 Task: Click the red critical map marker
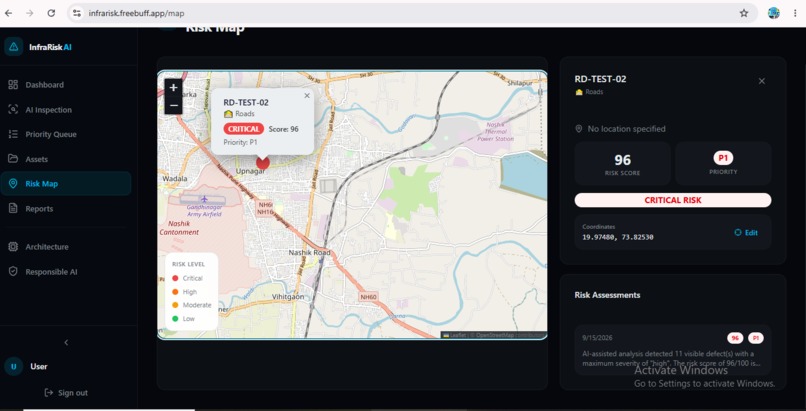pos(263,163)
